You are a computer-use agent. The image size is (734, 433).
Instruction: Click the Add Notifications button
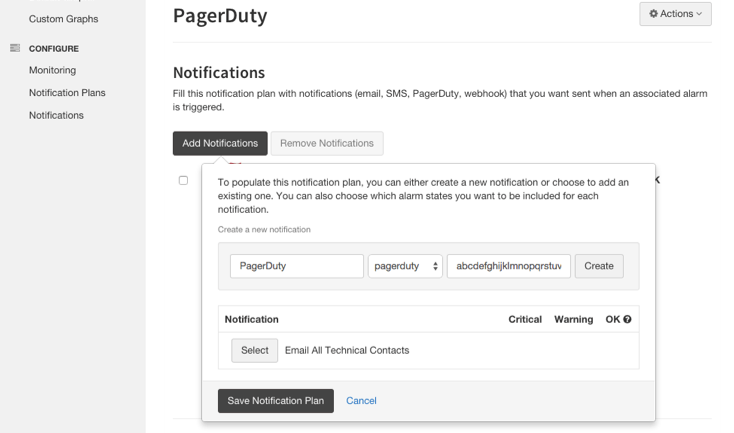click(220, 143)
